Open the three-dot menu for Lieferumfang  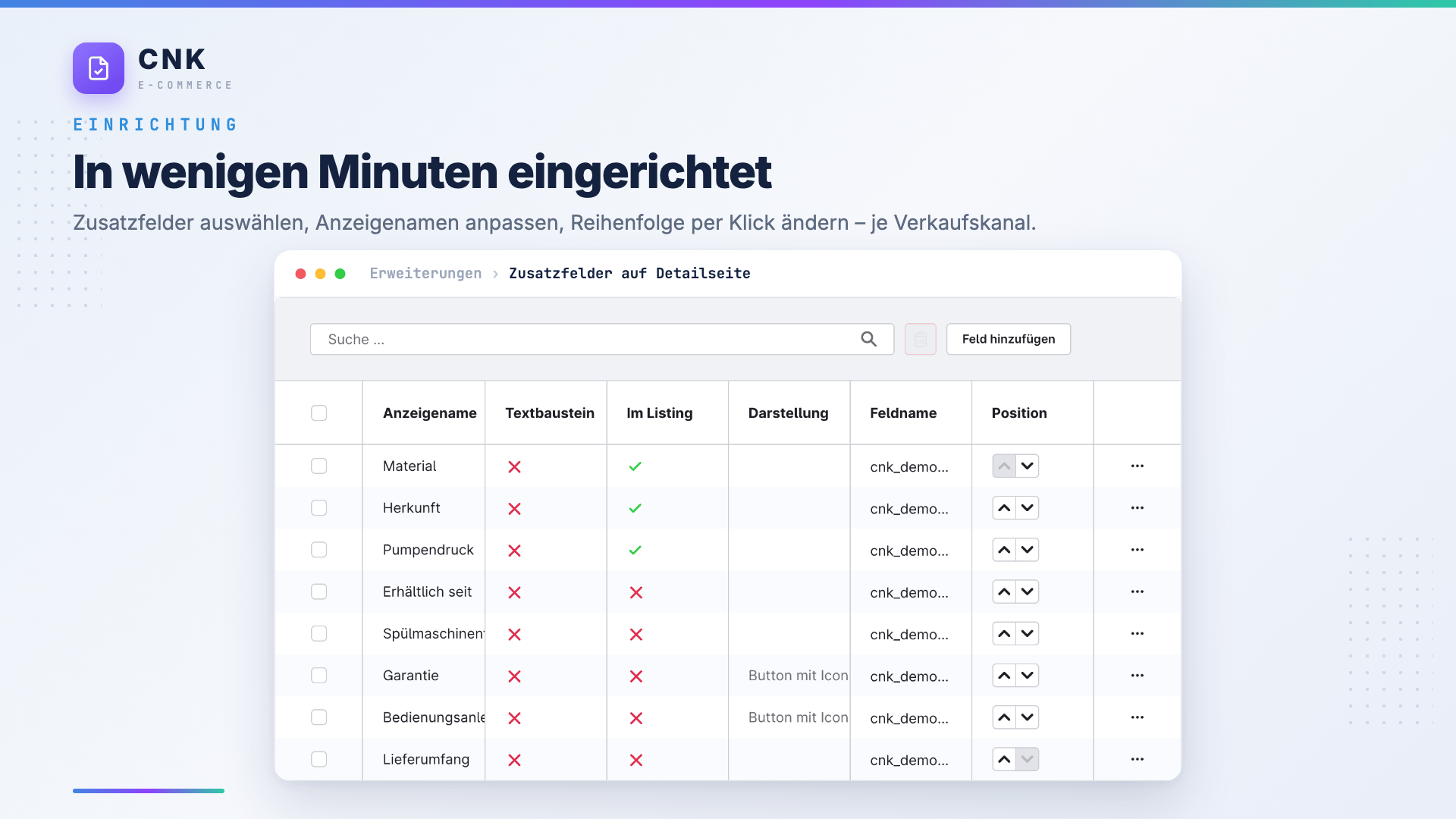[1137, 758]
